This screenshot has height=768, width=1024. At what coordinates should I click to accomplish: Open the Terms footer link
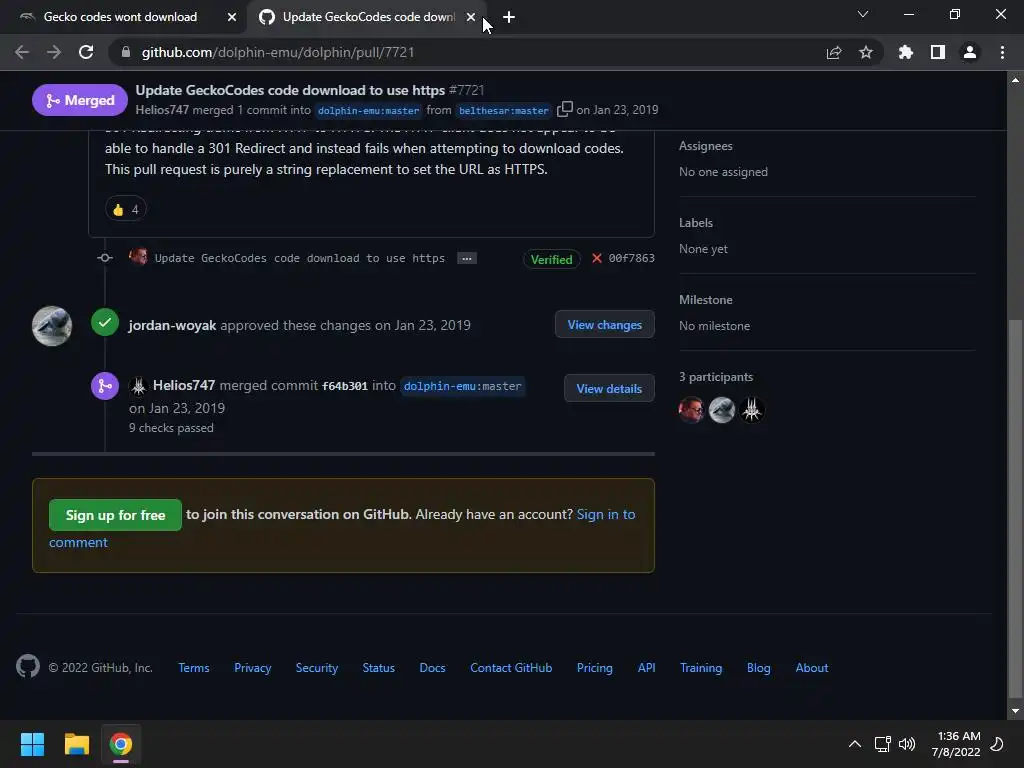(x=194, y=668)
